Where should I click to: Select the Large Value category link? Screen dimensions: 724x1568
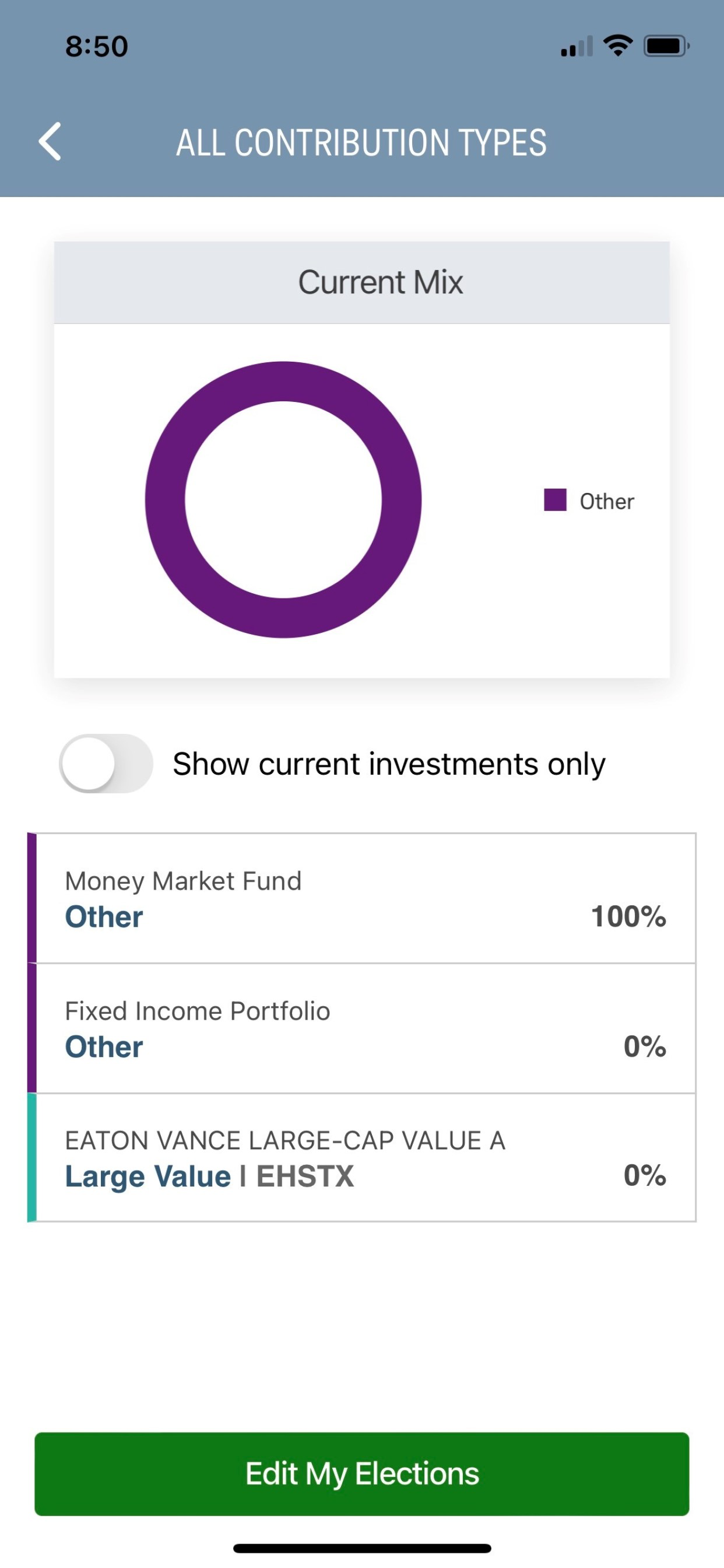(x=148, y=1176)
